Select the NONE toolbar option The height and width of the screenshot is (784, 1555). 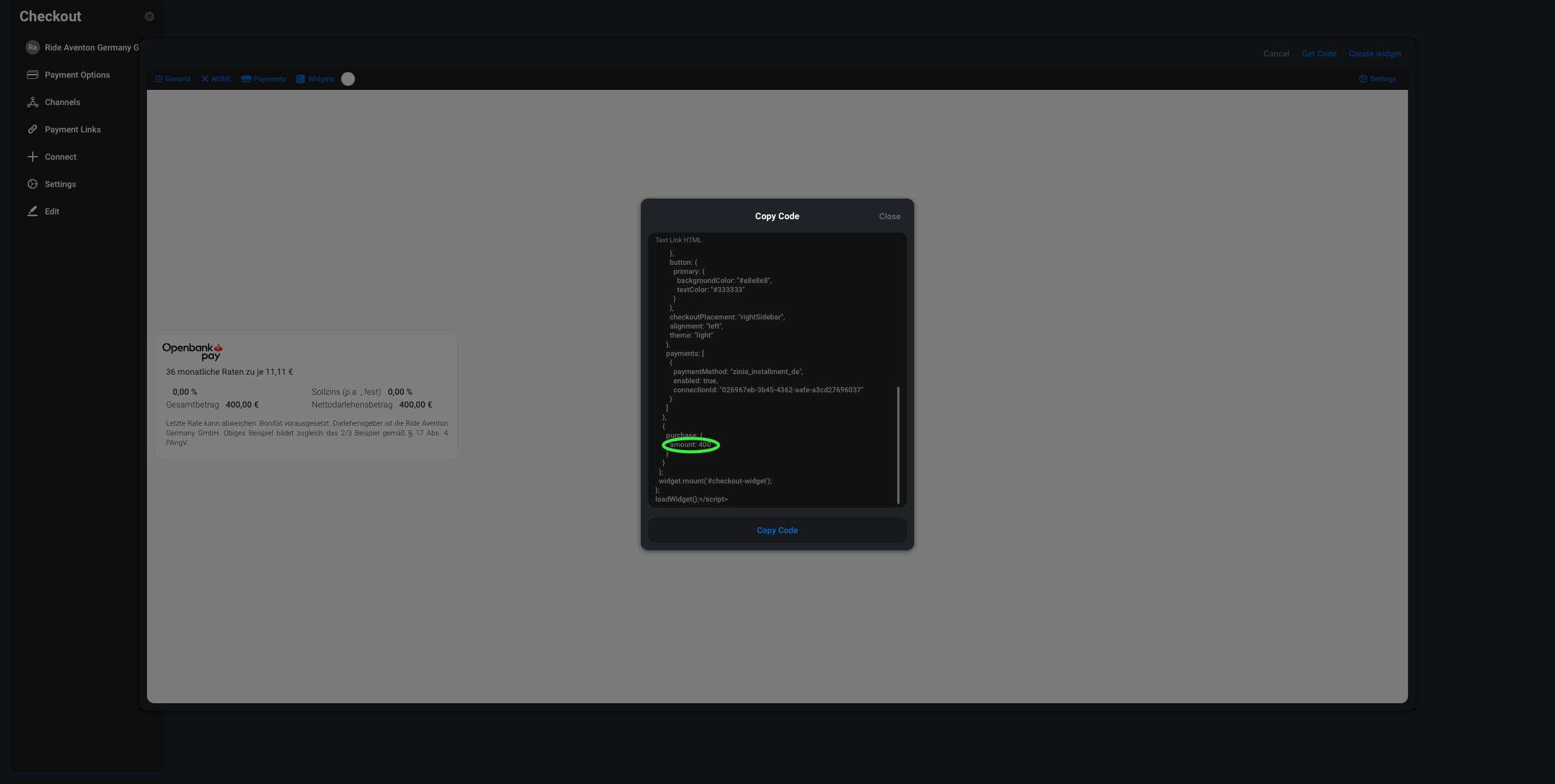point(216,79)
